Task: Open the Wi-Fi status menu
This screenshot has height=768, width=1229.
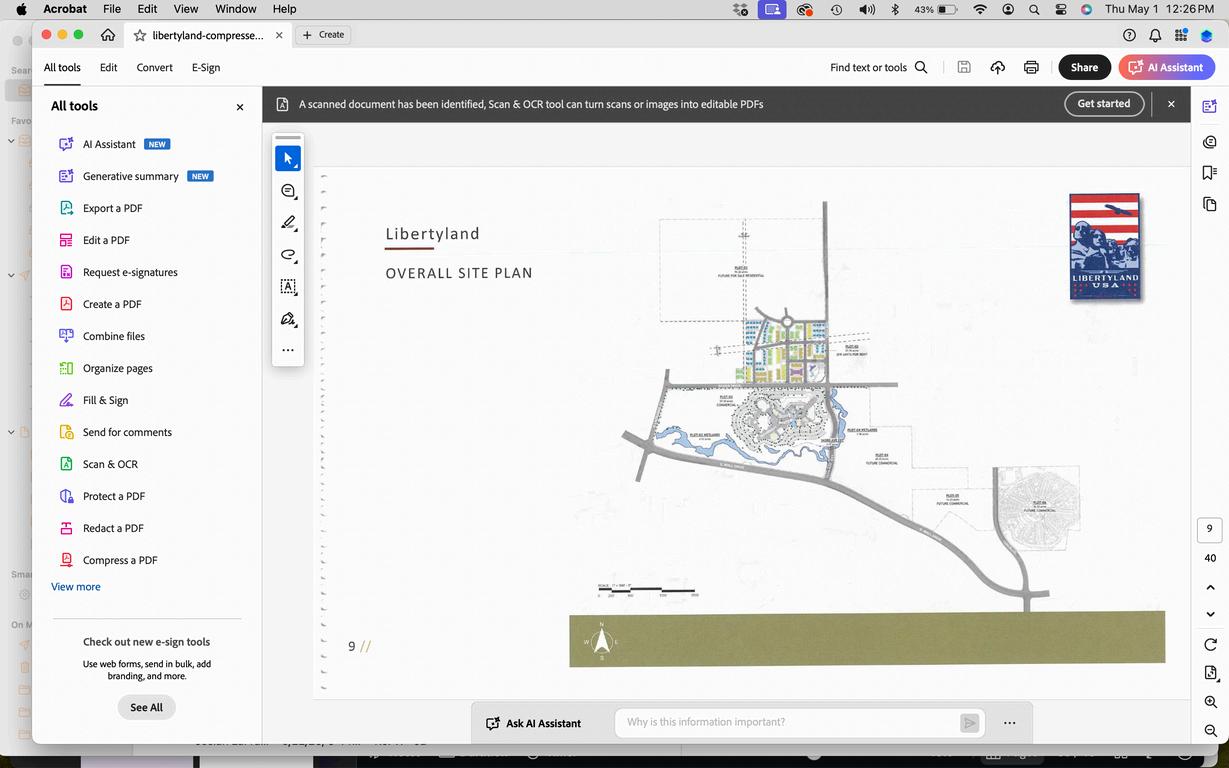Action: coord(980,9)
